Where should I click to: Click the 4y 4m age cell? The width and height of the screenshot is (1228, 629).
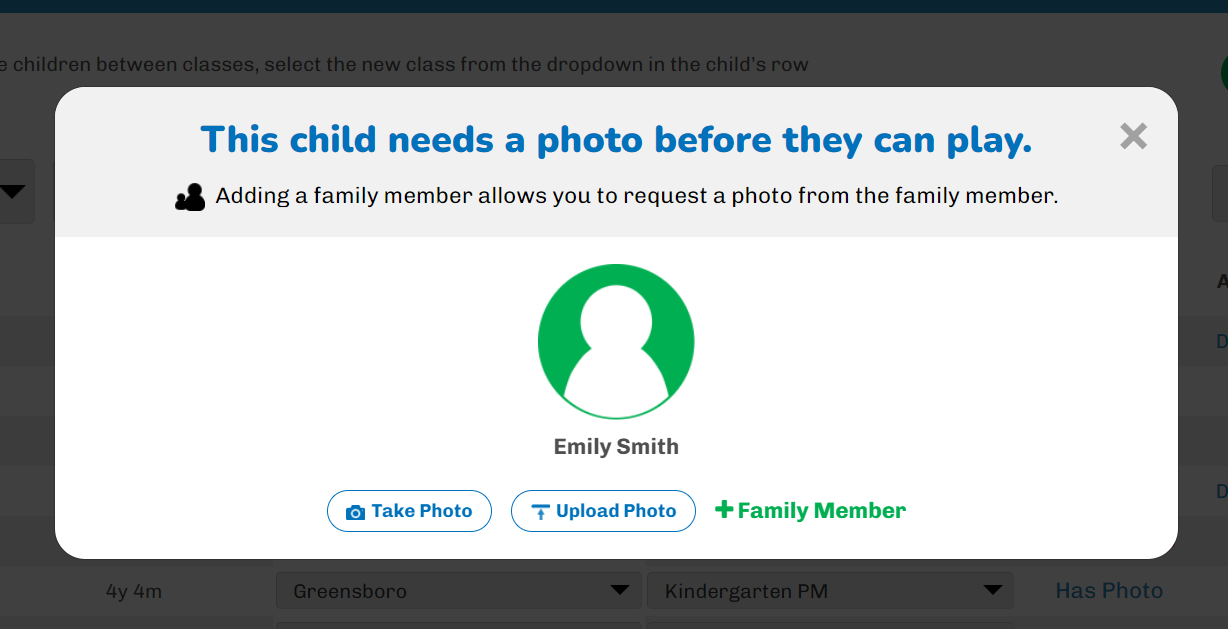point(134,591)
